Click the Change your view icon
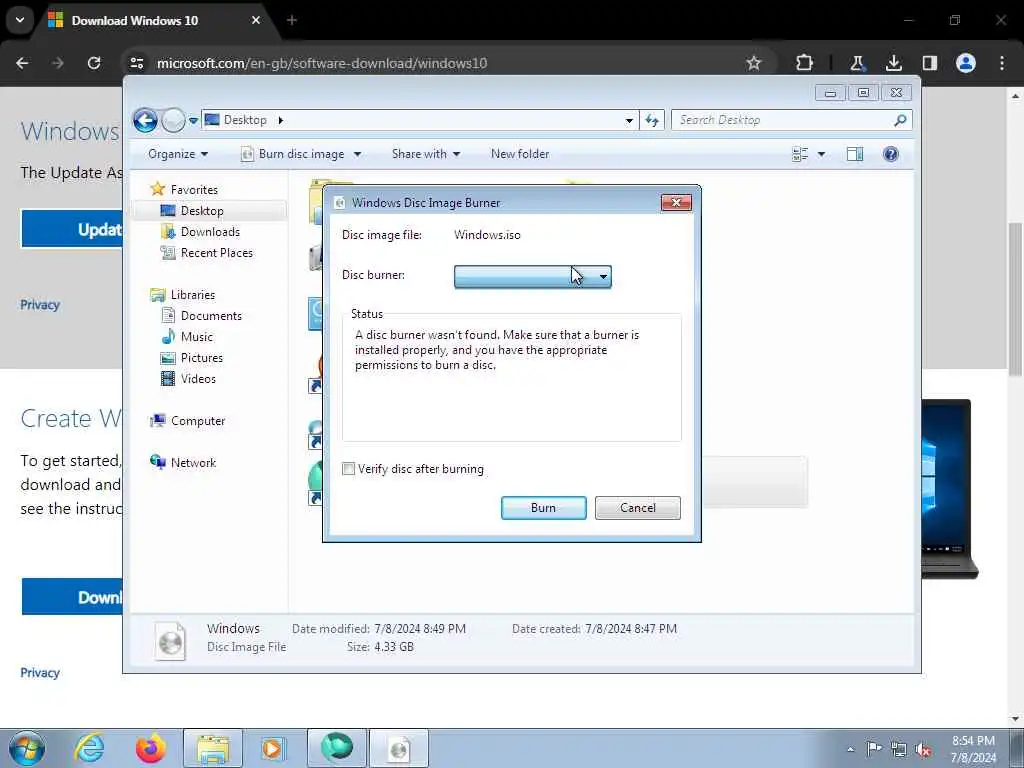Image resolution: width=1024 pixels, height=768 pixels. tap(800, 154)
